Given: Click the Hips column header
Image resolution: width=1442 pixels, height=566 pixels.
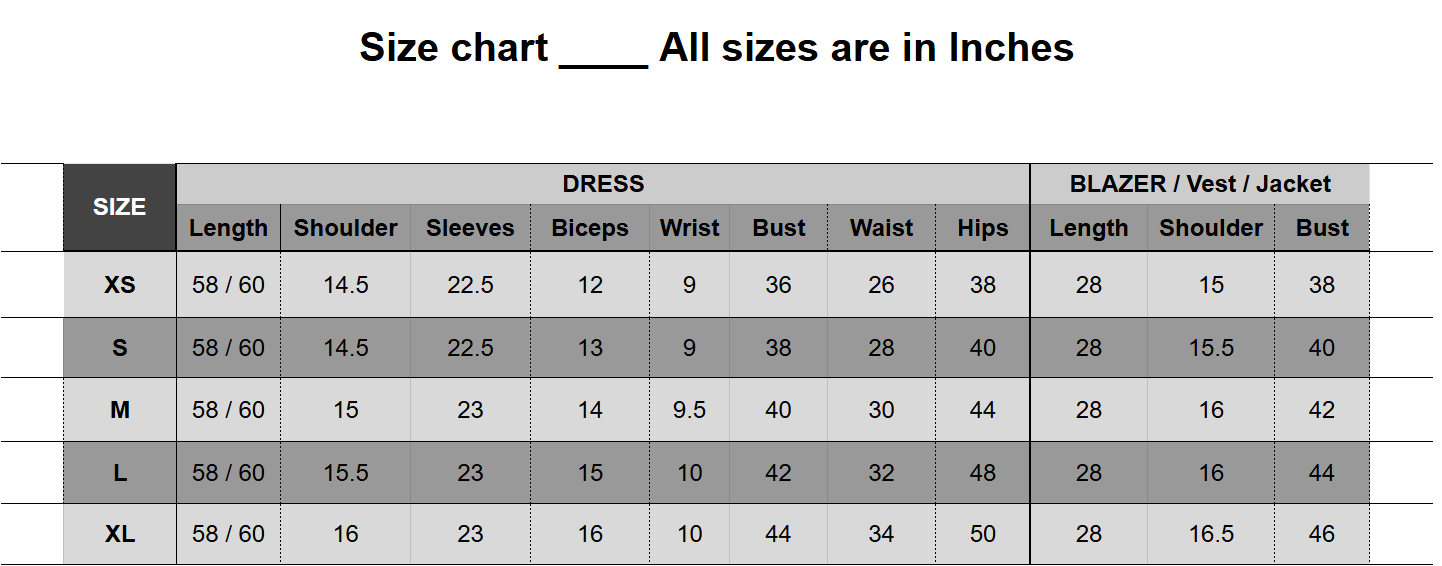Looking at the screenshot, I should point(982,228).
